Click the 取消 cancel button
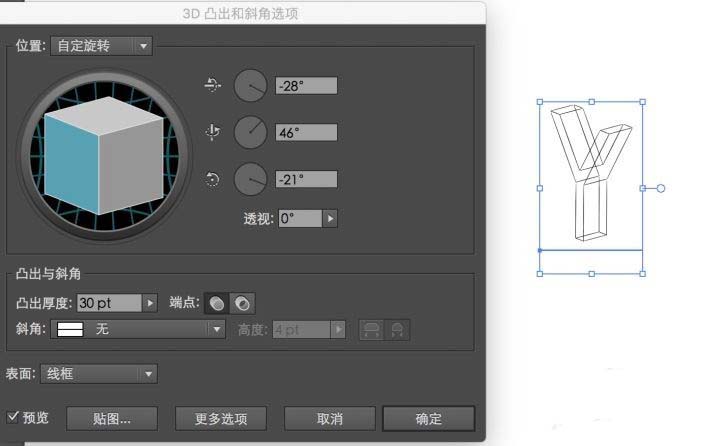 330,418
